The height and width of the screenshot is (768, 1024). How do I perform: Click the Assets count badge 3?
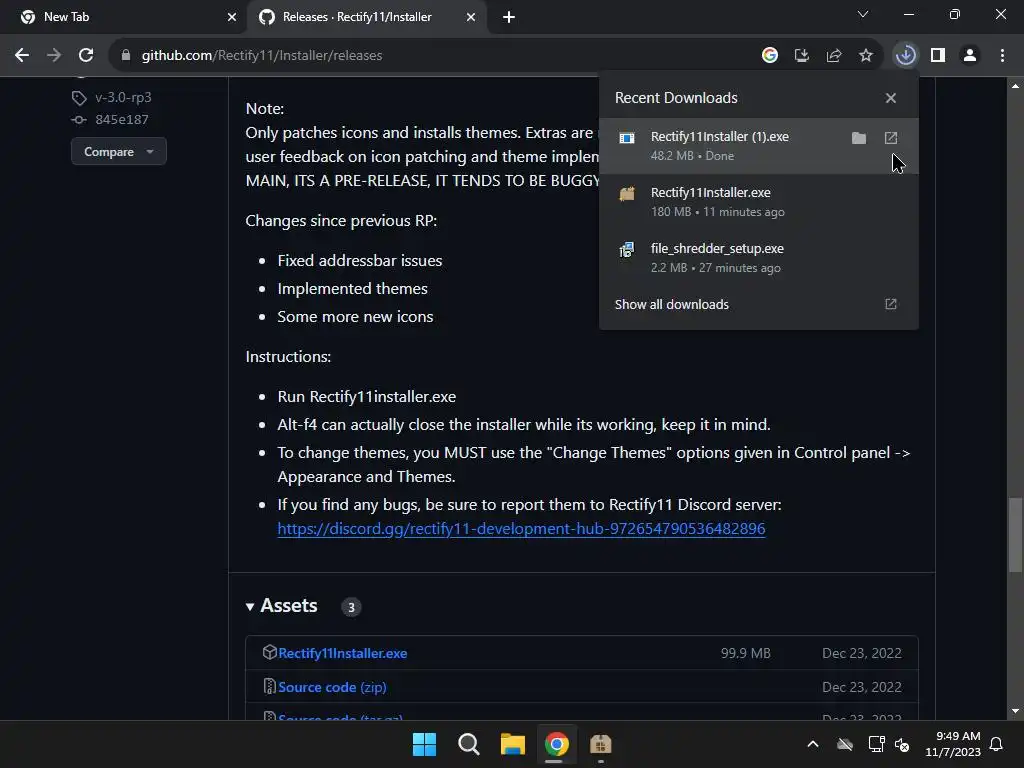(351, 607)
